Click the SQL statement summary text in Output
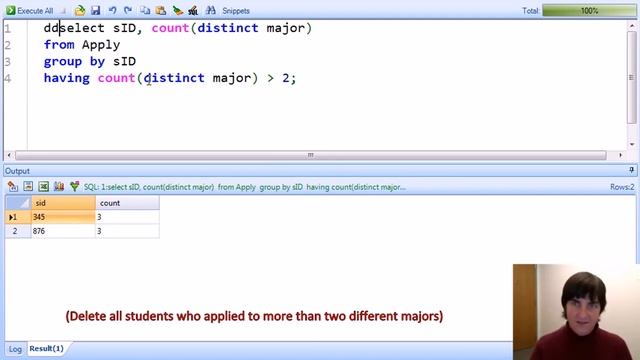This screenshot has width=640, height=360. click(245, 187)
